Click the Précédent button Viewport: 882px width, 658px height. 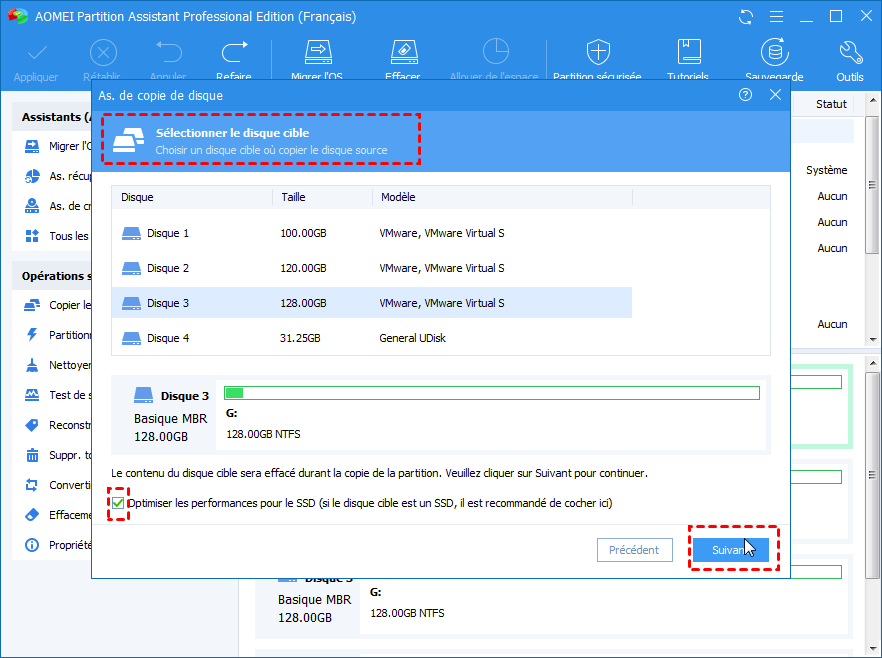pos(634,550)
